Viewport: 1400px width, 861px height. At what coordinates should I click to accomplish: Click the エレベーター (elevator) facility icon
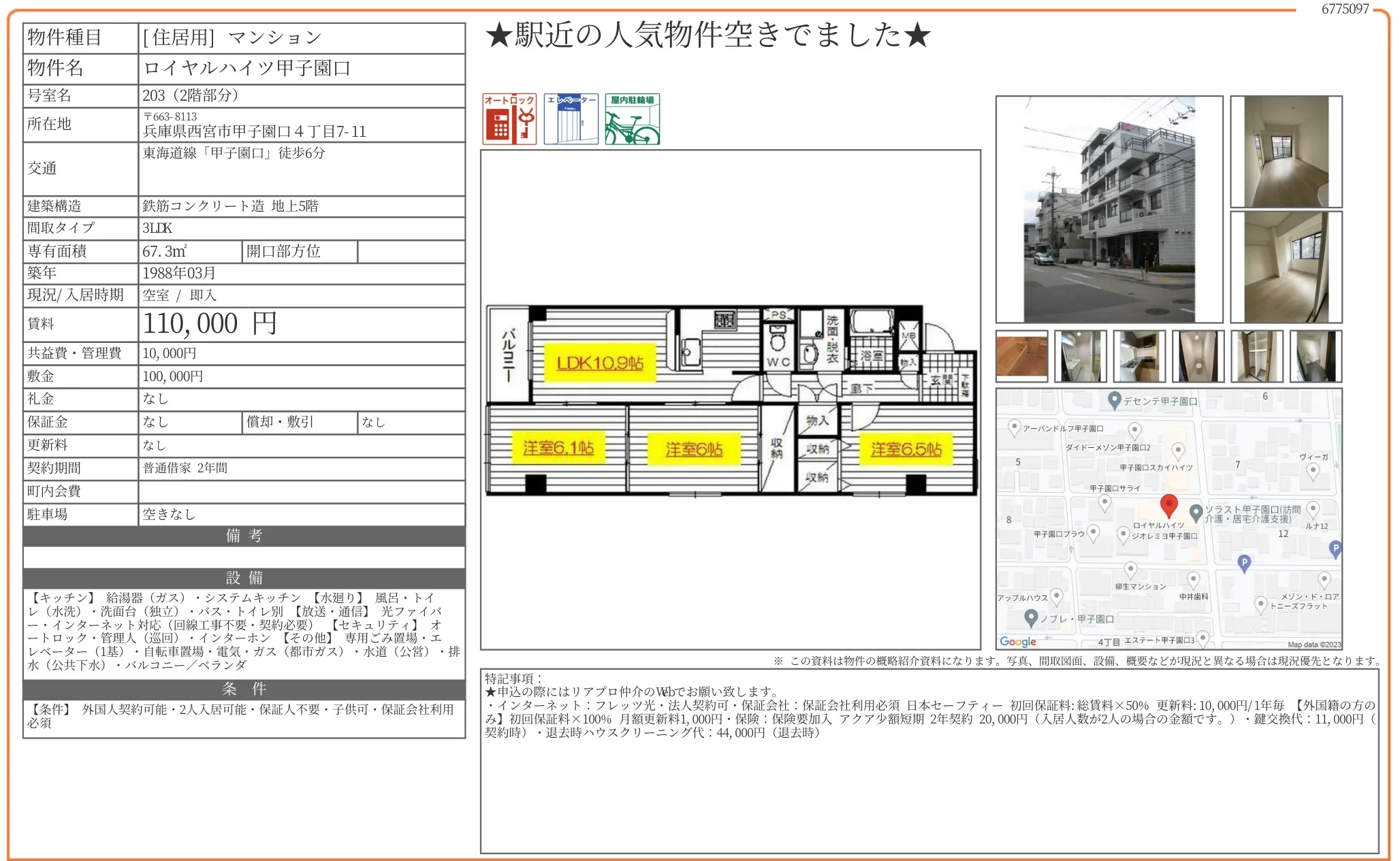pyautogui.click(x=571, y=119)
